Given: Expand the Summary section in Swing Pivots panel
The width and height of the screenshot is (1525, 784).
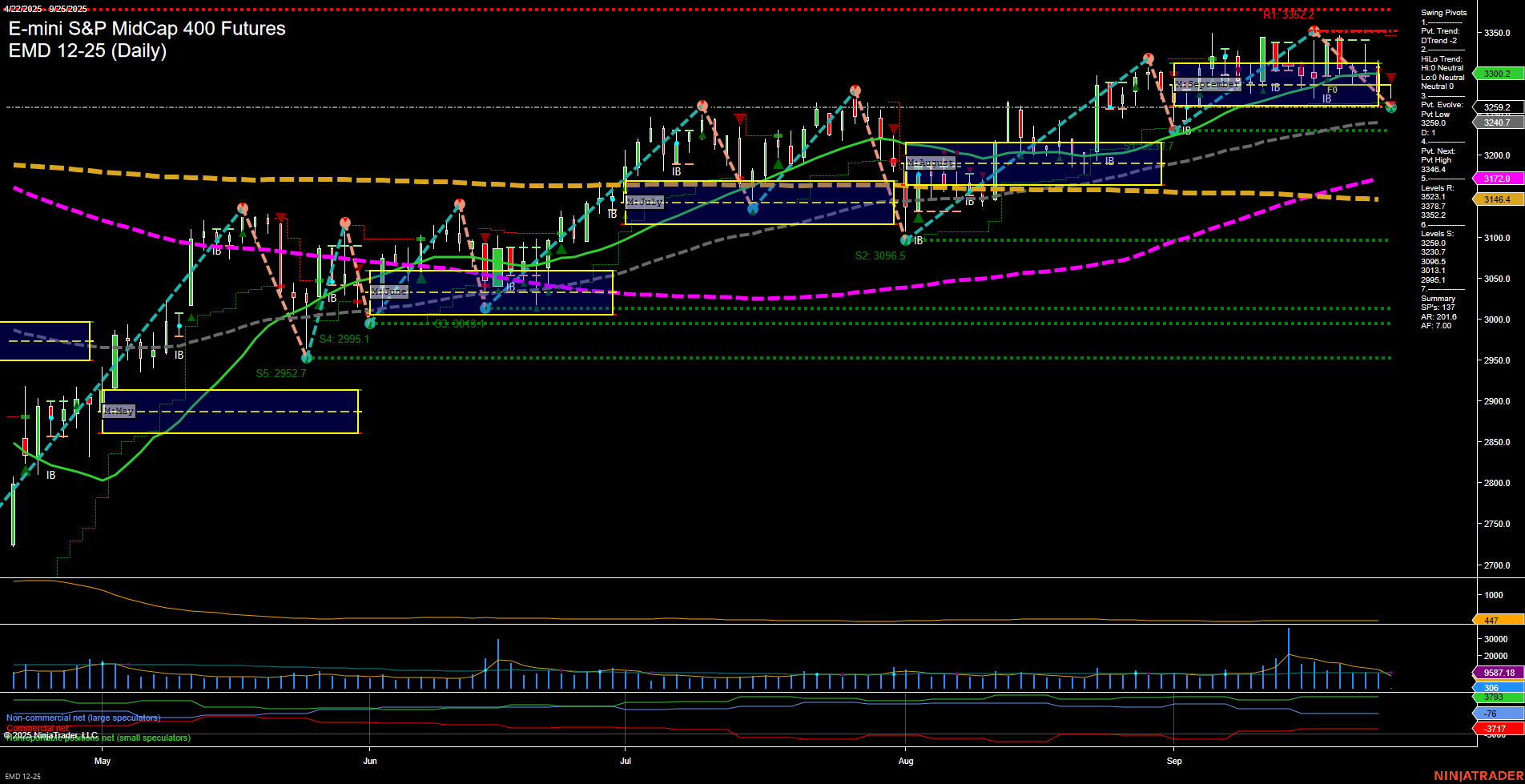Looking at the screenshot, I should (1436, 298).
